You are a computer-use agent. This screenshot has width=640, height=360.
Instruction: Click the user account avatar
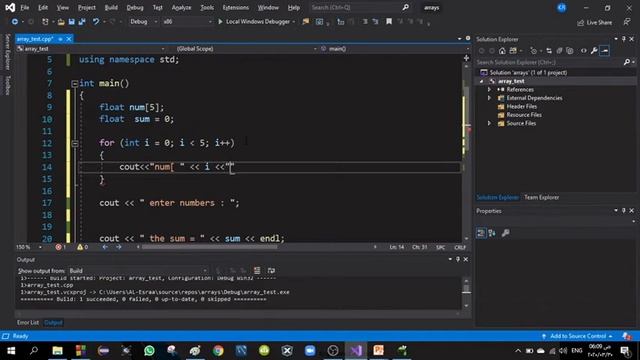click(562, 7)
